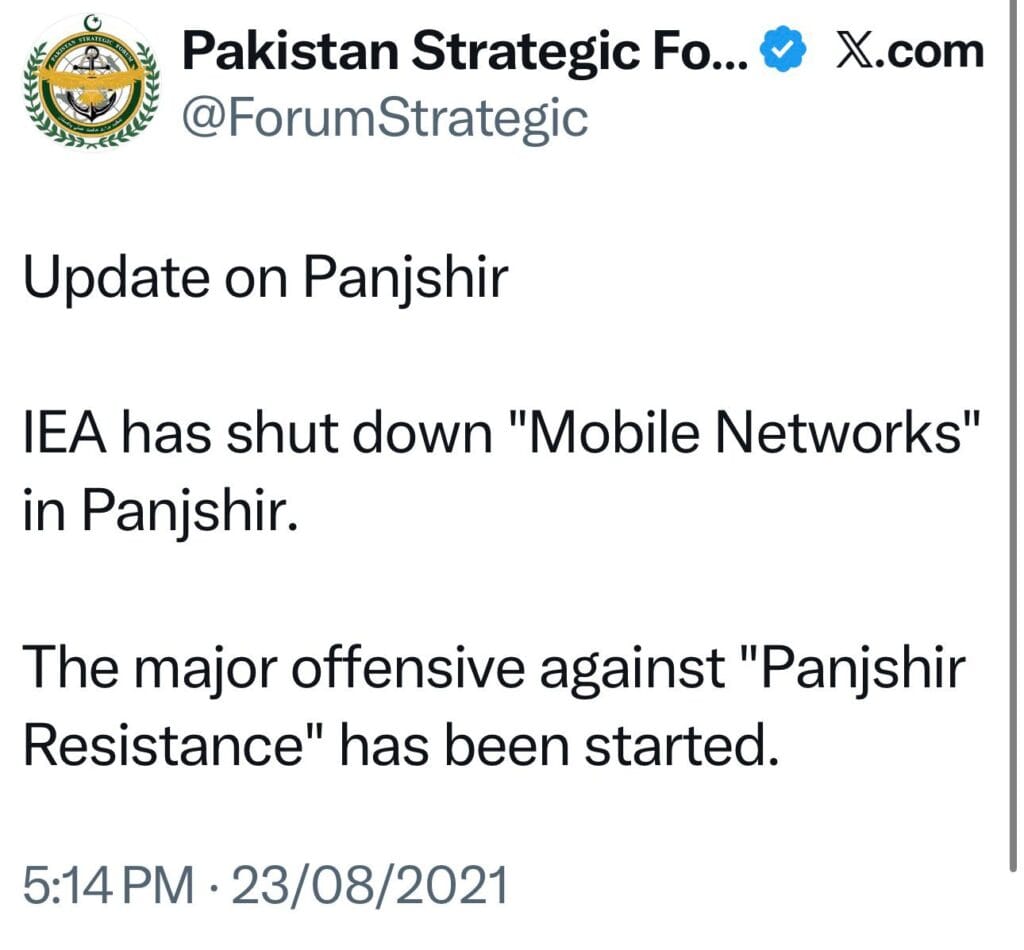Click the word Panjshir in second paragraph
This screenshot has height=950, width=1024.
pos(185,508)
